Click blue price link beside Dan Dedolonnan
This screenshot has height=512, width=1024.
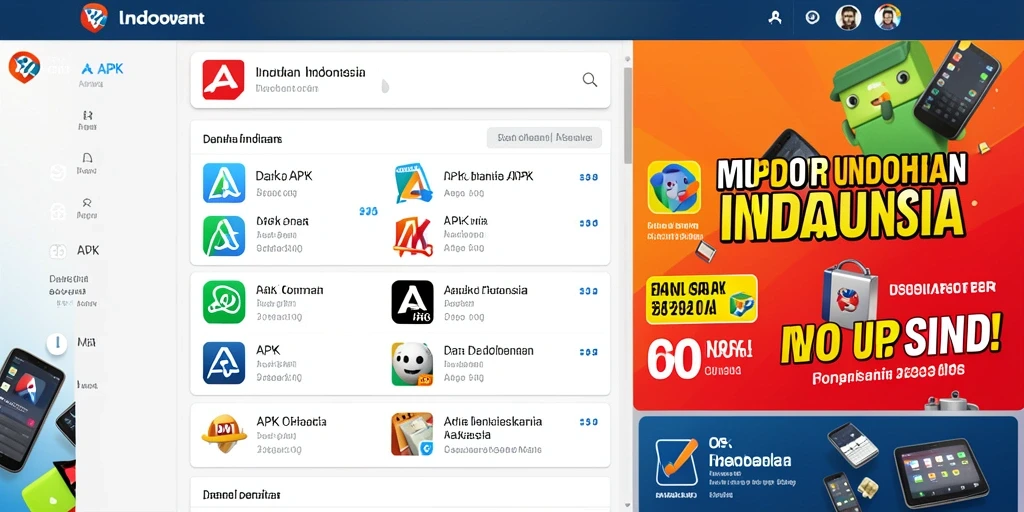coord(588,352)
